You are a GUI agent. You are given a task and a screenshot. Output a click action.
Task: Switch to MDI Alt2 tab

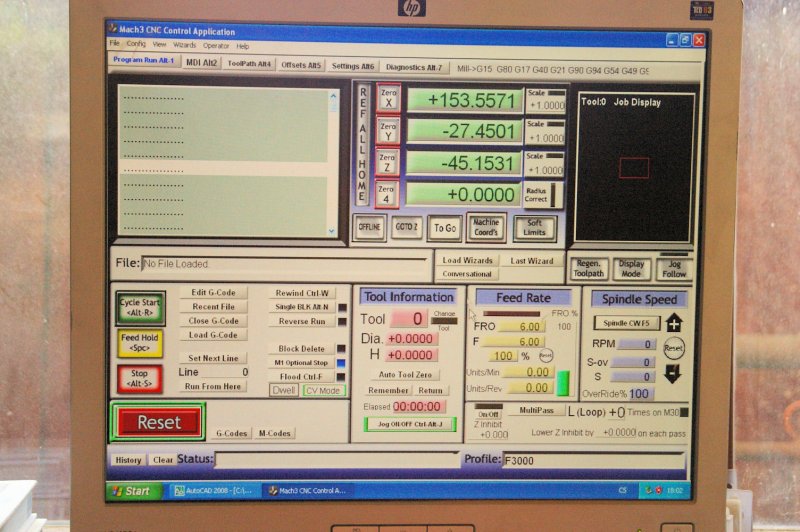(201, 62)
